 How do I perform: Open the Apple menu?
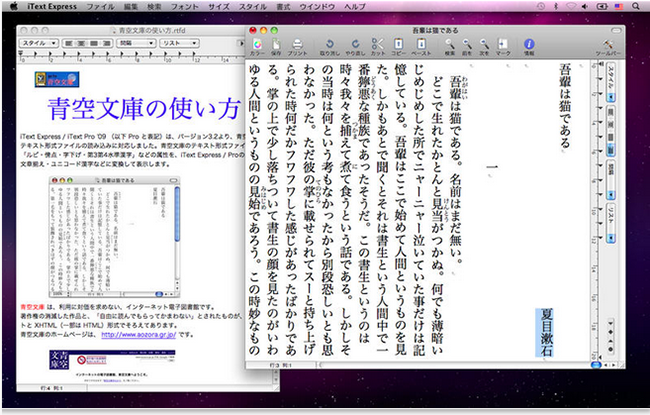pyautogui.click(x=13, y=6)
